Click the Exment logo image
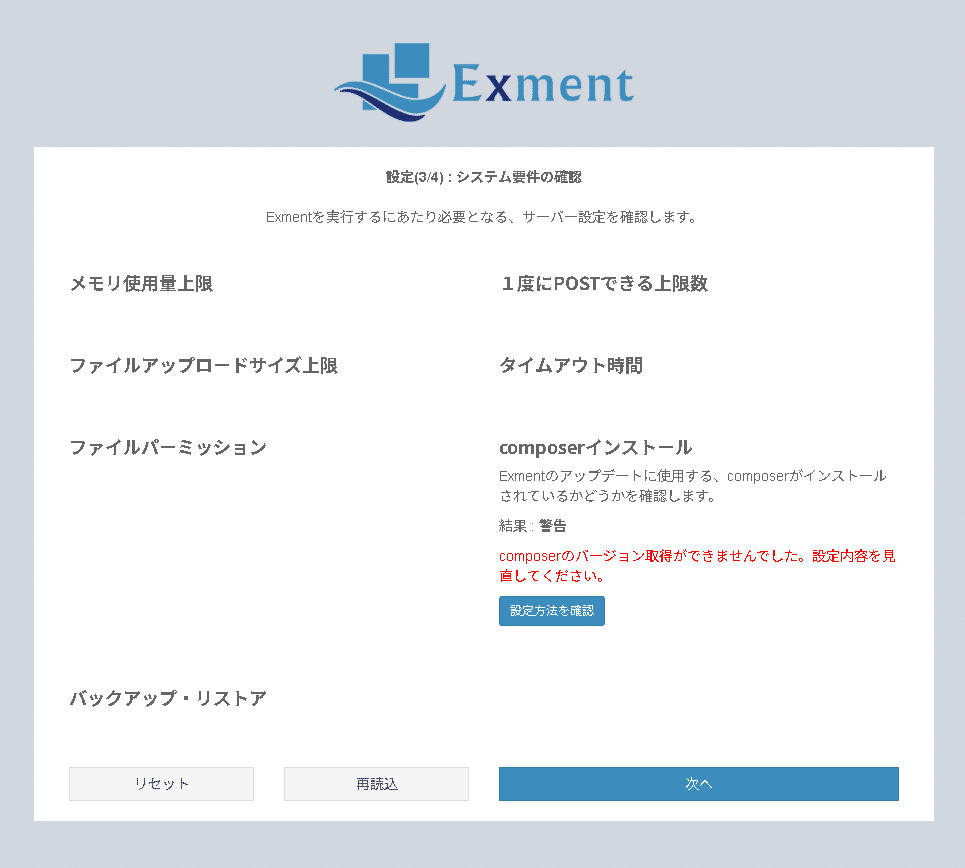Screen dimensions: 965x868 point(483,82)
